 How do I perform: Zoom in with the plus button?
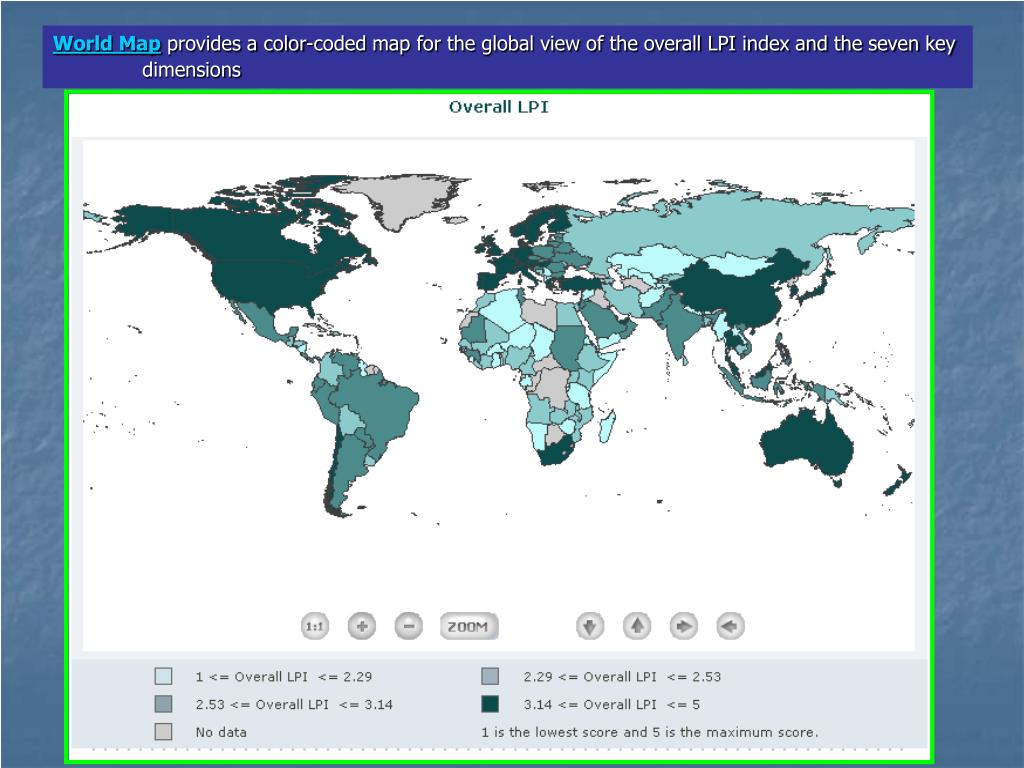click(361, 626)
